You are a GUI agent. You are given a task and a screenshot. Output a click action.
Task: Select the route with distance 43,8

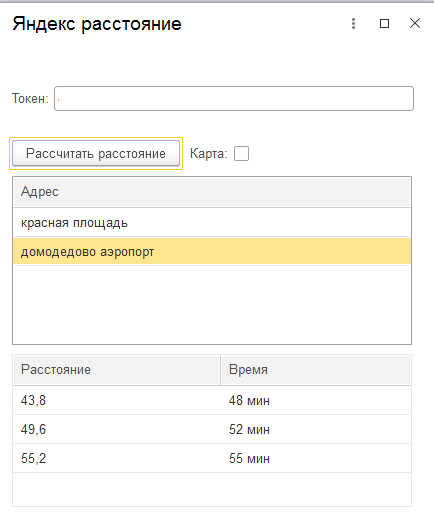(116, 400)
